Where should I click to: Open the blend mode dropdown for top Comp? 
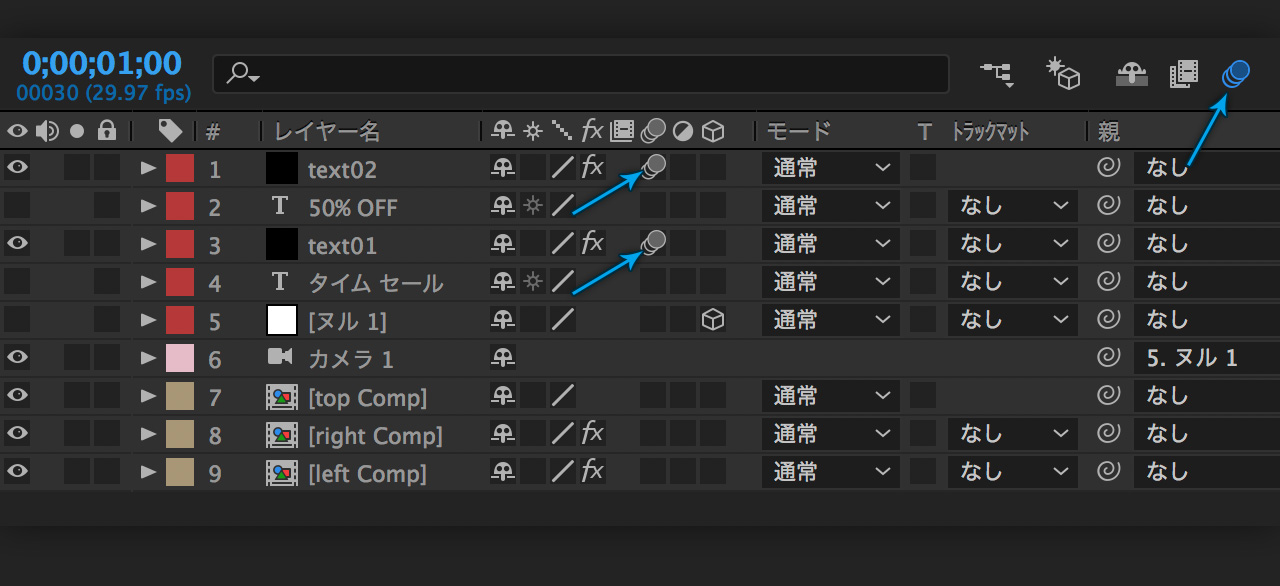pos(830,396)
